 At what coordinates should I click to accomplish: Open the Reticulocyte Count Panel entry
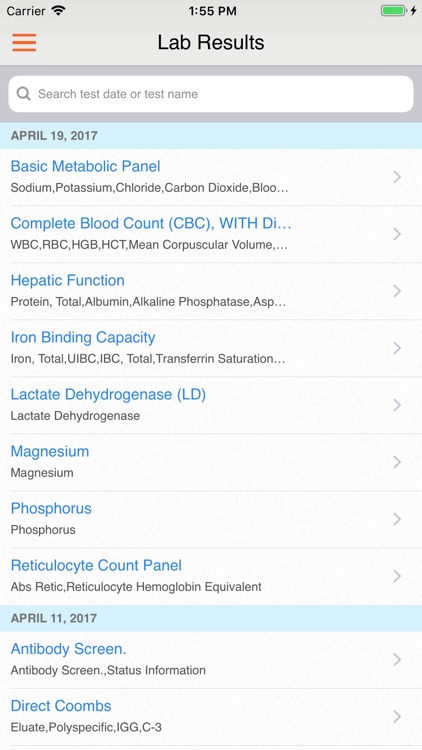click(211, 576)
